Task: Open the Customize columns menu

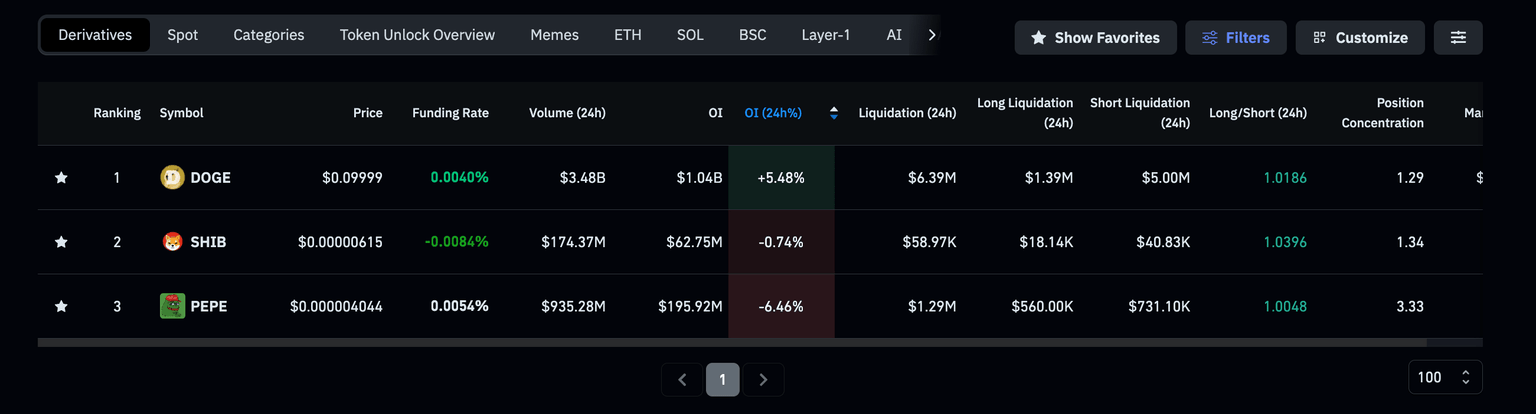Action: point(1360,38)
